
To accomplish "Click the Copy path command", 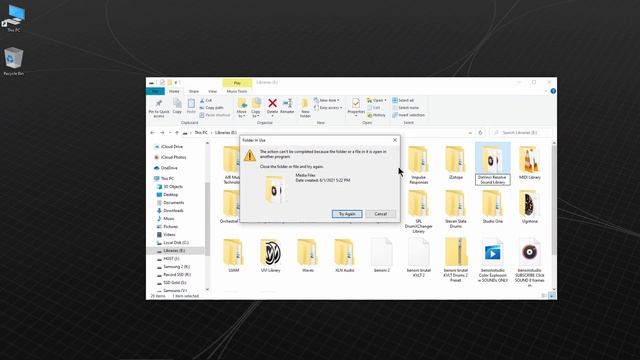I will [211, 108].
